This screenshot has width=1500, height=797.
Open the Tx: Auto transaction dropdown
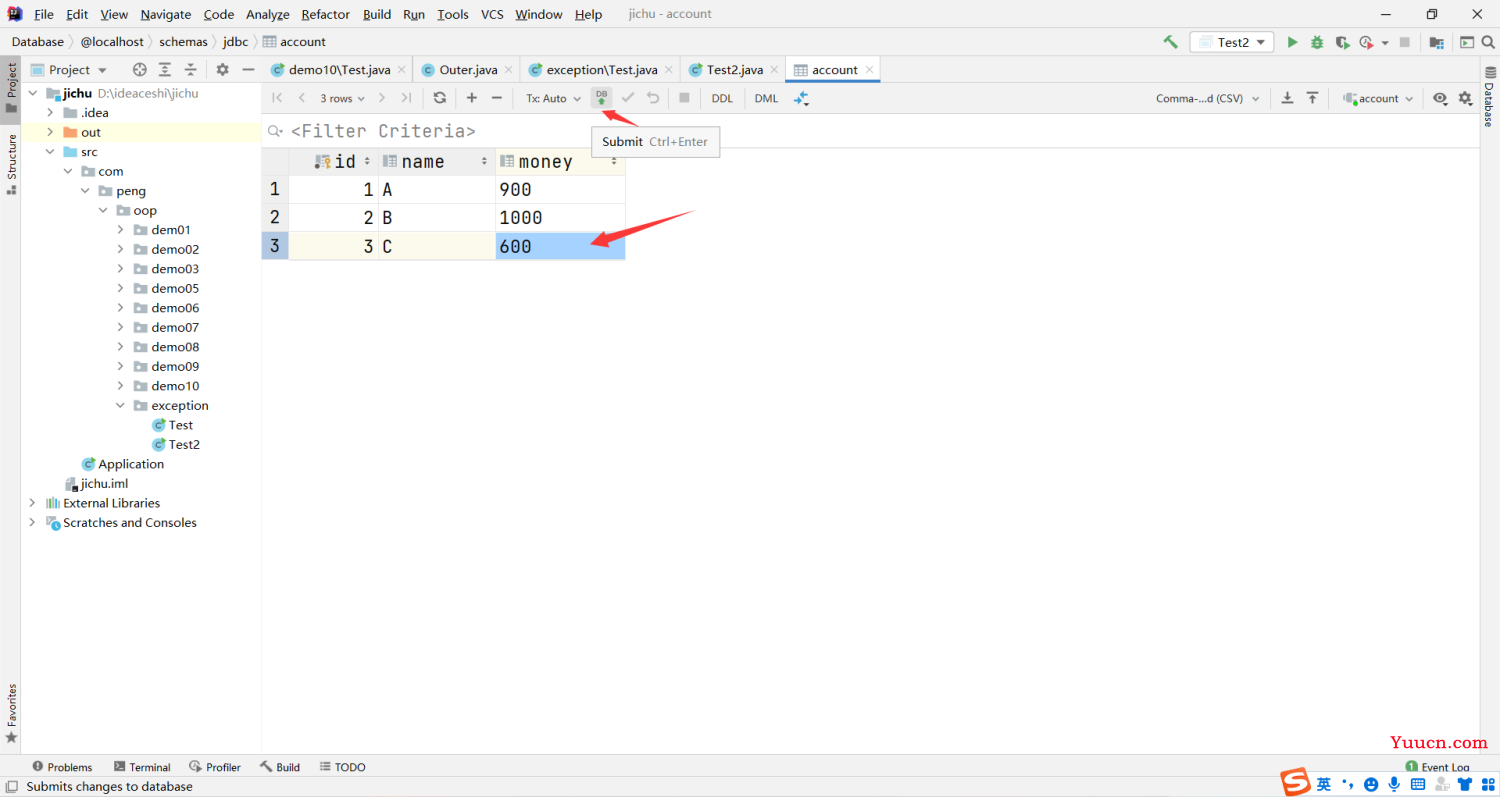(554, 98)
